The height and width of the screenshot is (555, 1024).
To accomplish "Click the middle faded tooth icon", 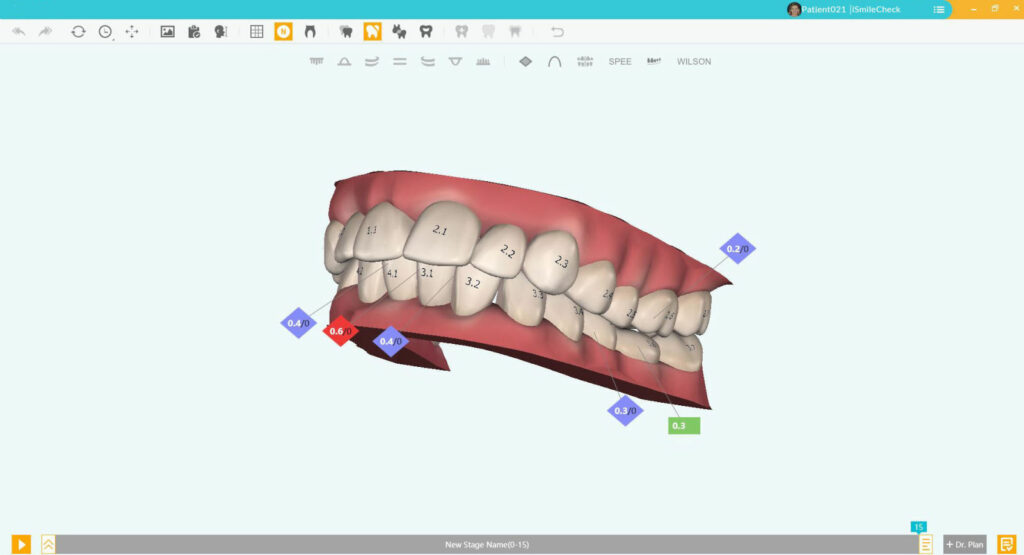I will click(488, 31).
